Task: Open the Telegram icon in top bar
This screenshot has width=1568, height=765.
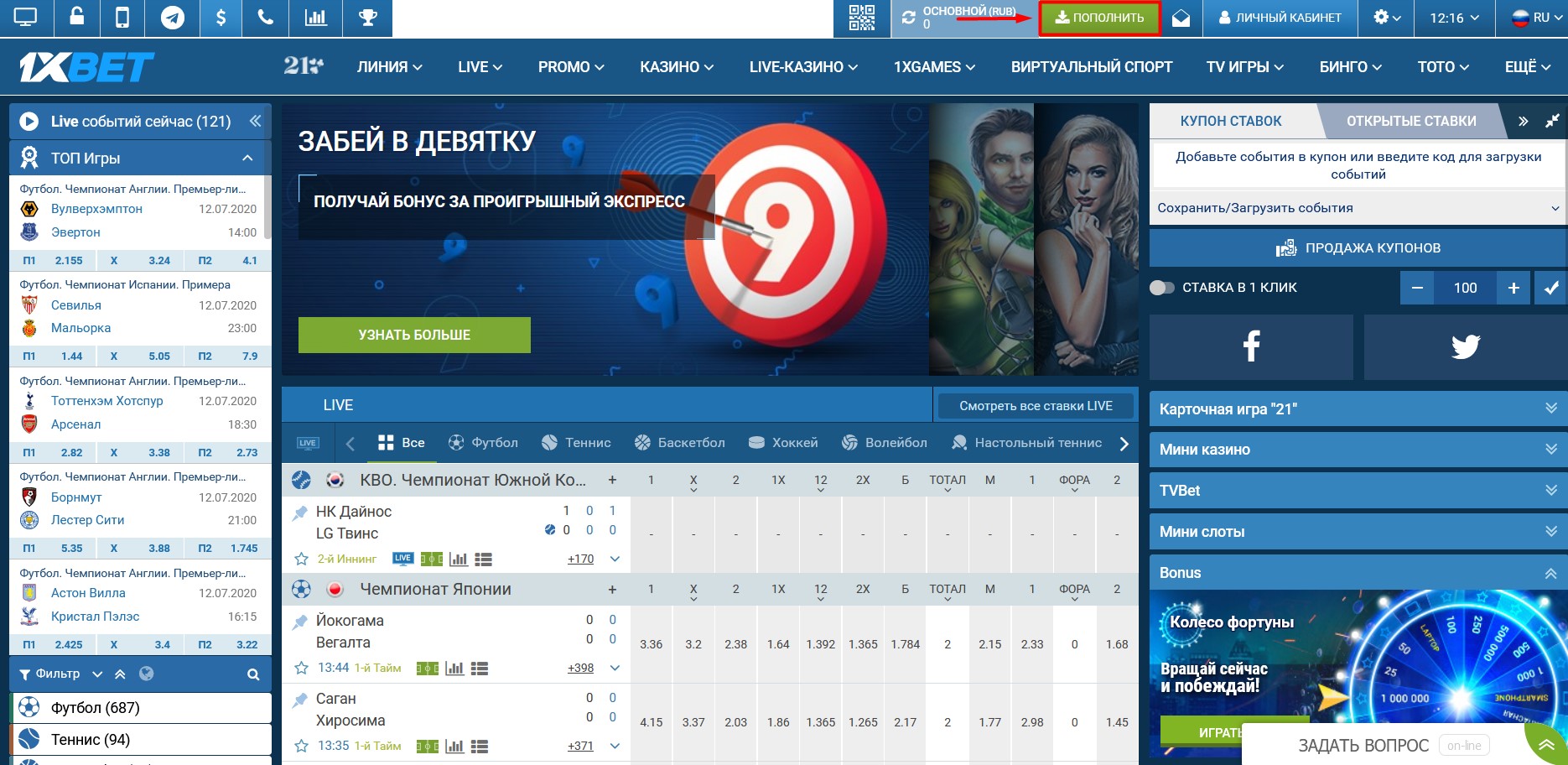Action: click(173, 18)
